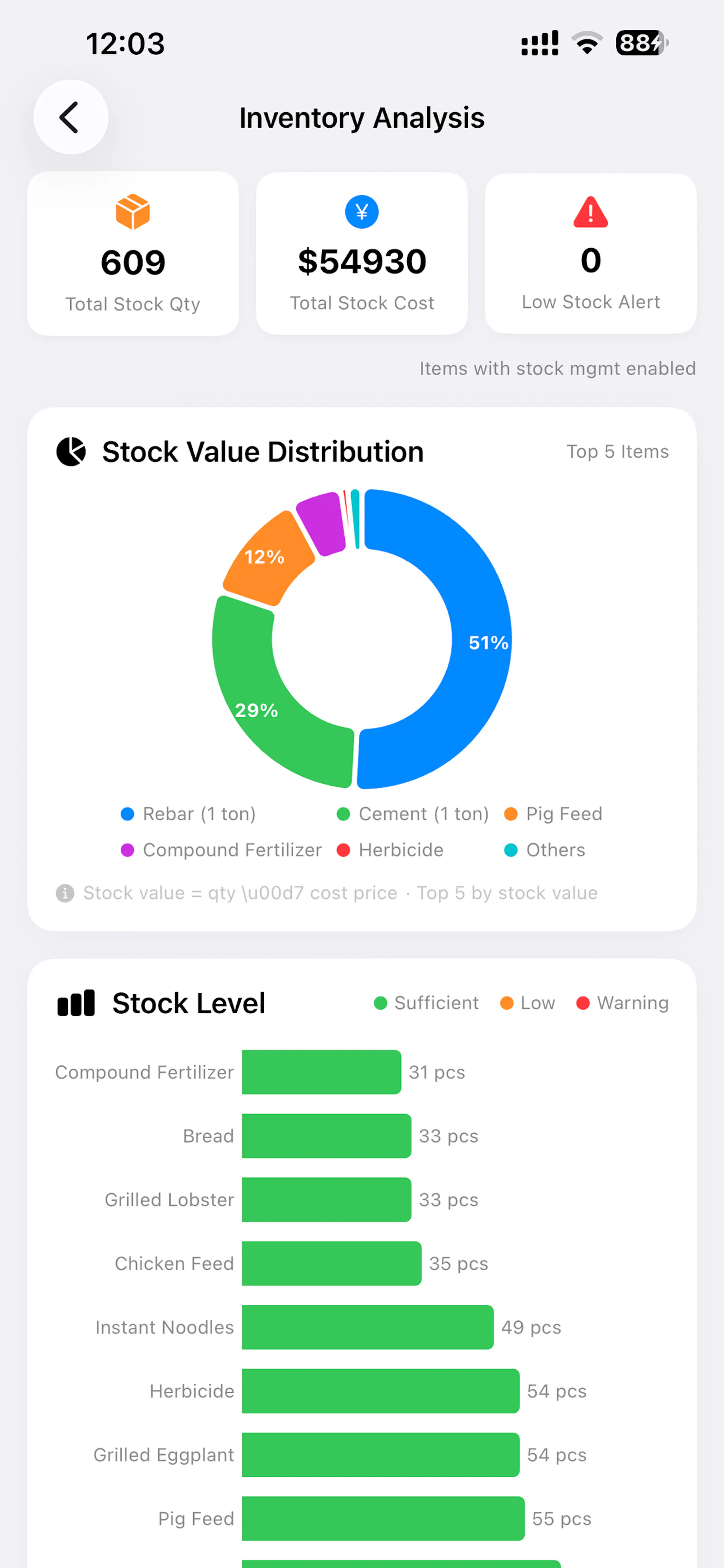
Task: Tap the Warning legend color dot
Action: (x=583, y=1002)
